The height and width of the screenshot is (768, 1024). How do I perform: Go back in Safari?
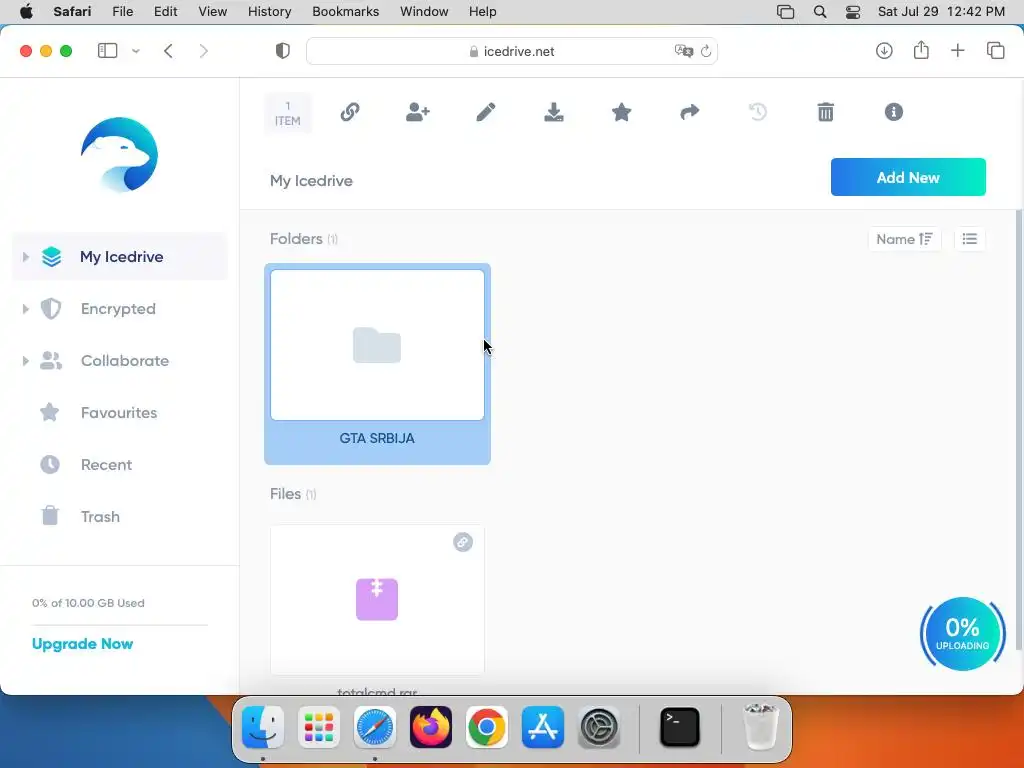click(168, 51)
